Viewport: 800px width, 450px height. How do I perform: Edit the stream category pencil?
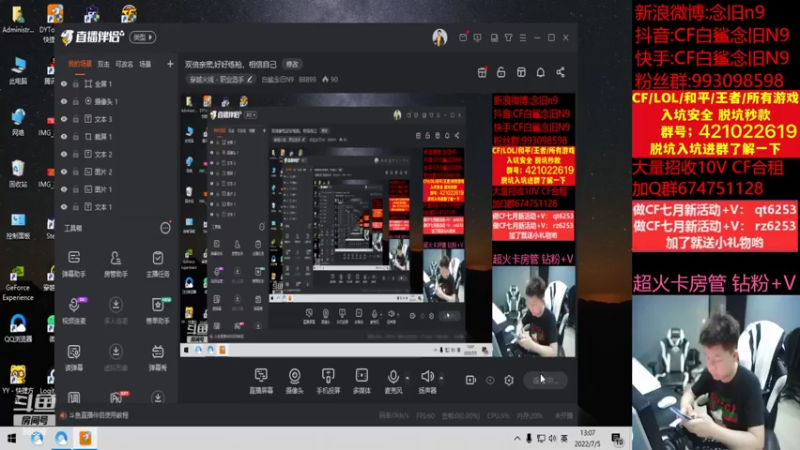(249, 80)
